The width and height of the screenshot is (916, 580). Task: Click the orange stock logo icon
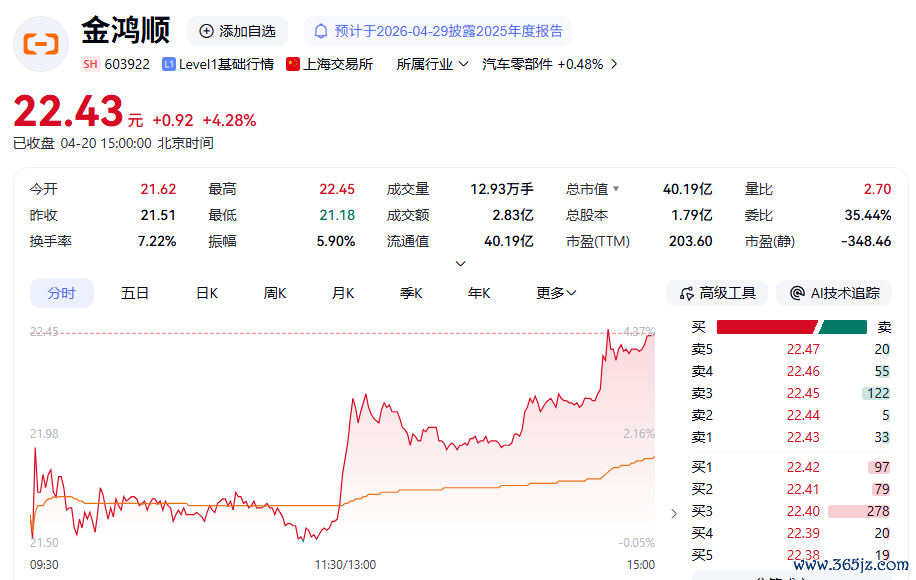coord(41,44)
